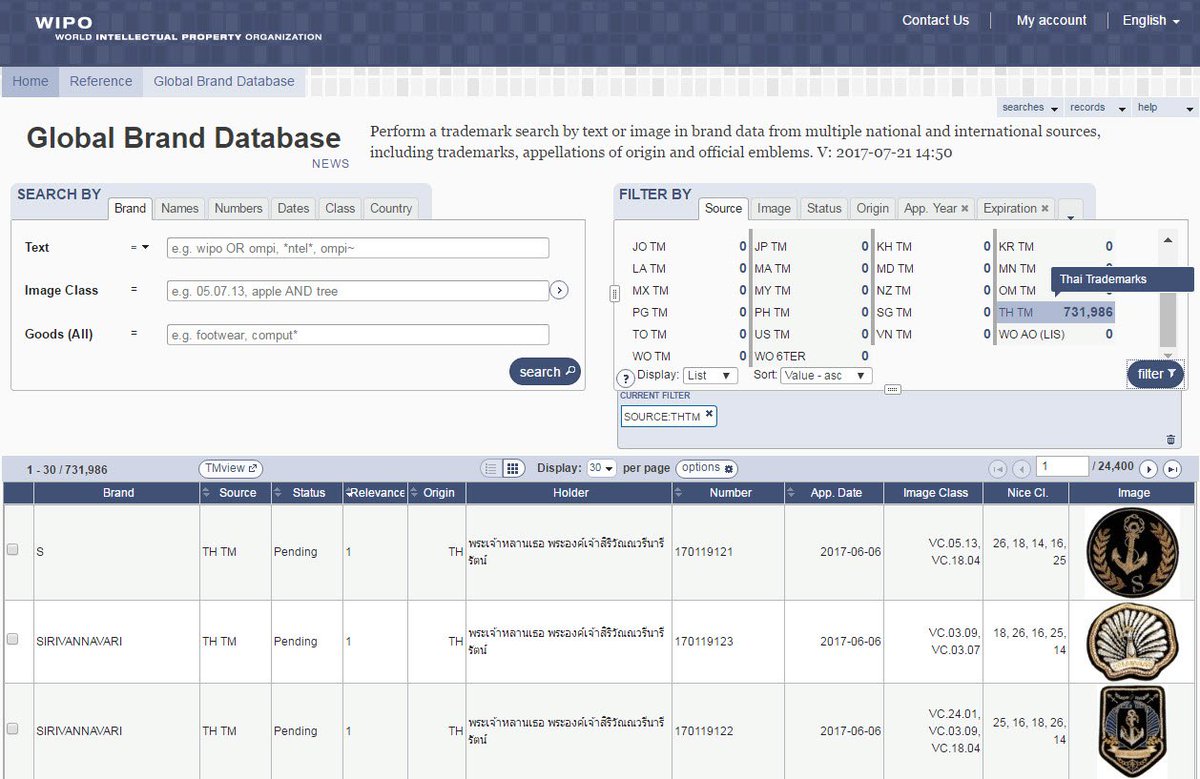Go to the next results page icon

click(1149, 469)
